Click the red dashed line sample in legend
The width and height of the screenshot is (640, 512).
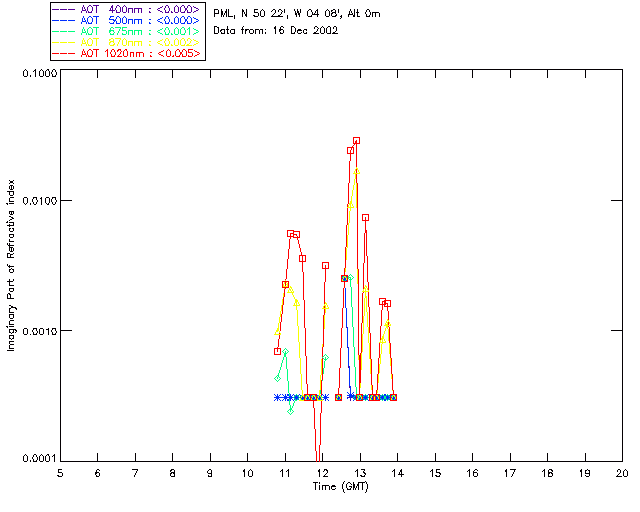tap(64, 53)
